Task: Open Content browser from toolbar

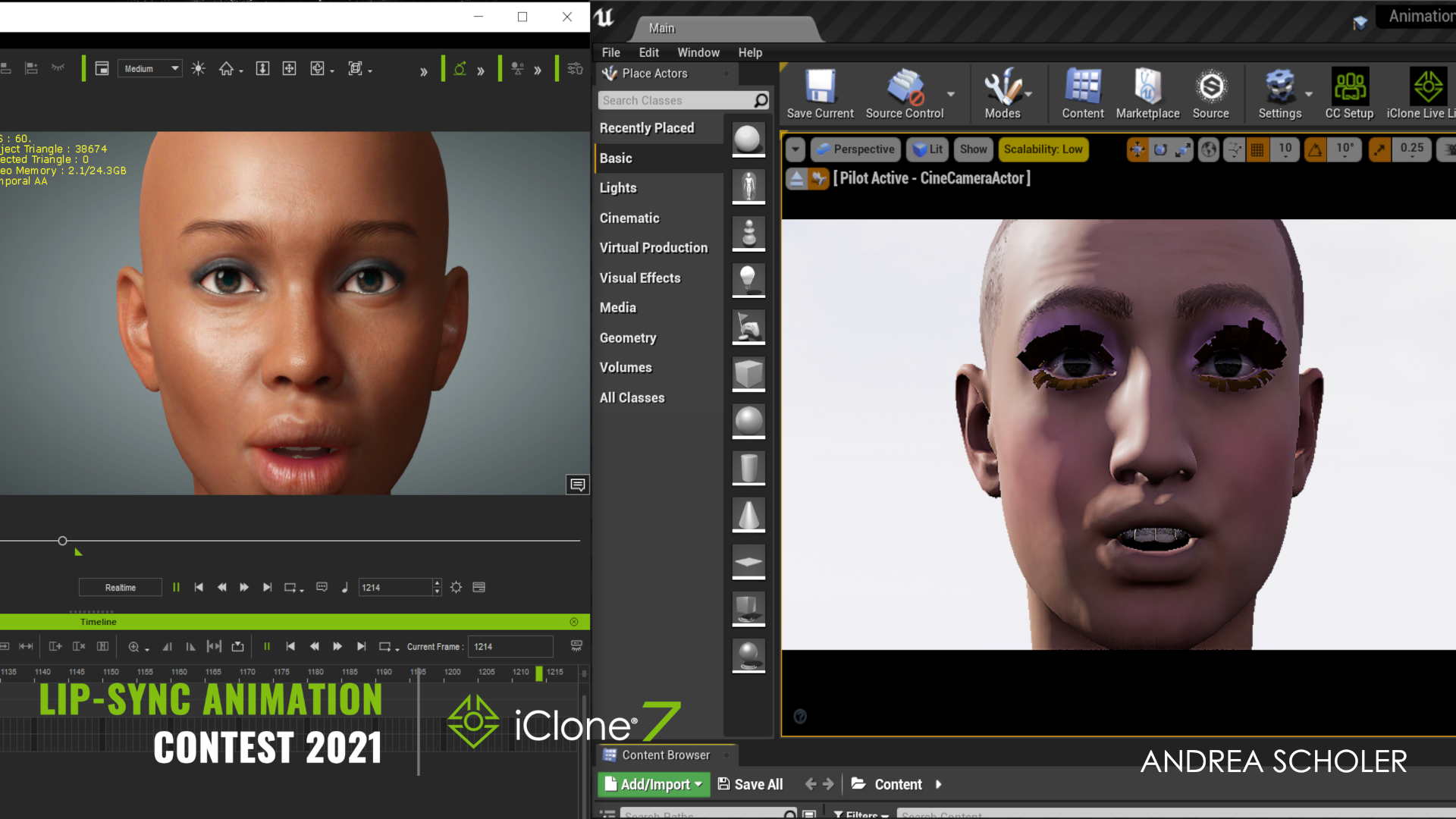Action: (x=1082, y=94)
